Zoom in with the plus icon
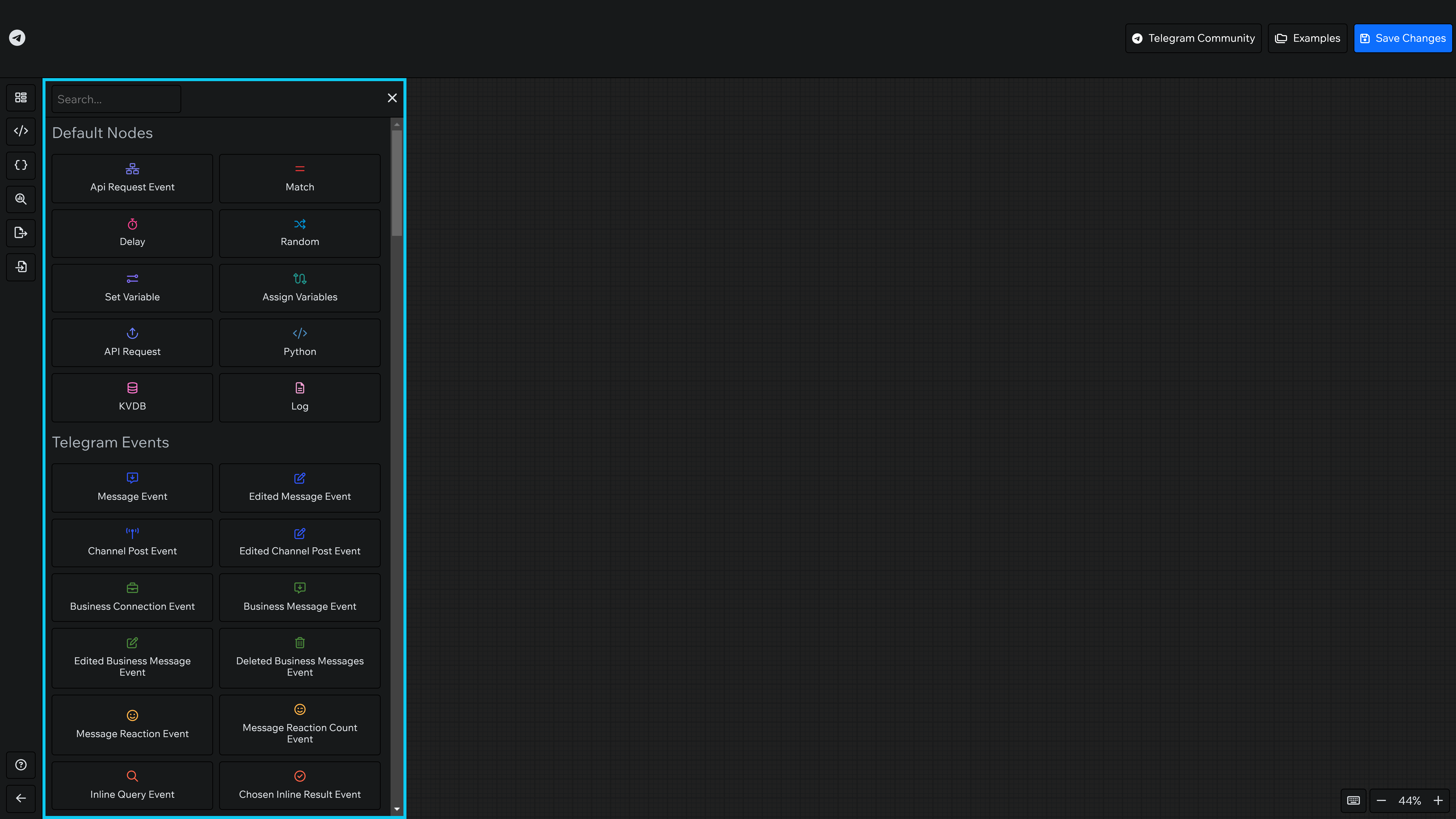 click(1439, 801)
